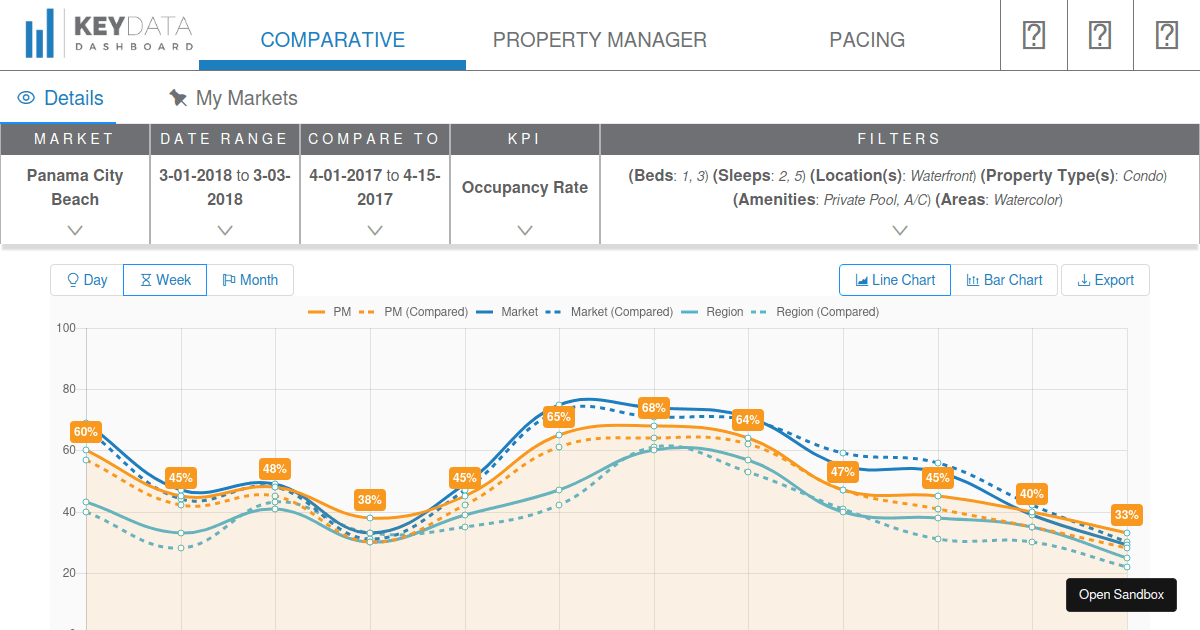Viewport: 1200px width, 630px height.
Task: Click the rightmost question mark header icon
Action: (1166, 35)
